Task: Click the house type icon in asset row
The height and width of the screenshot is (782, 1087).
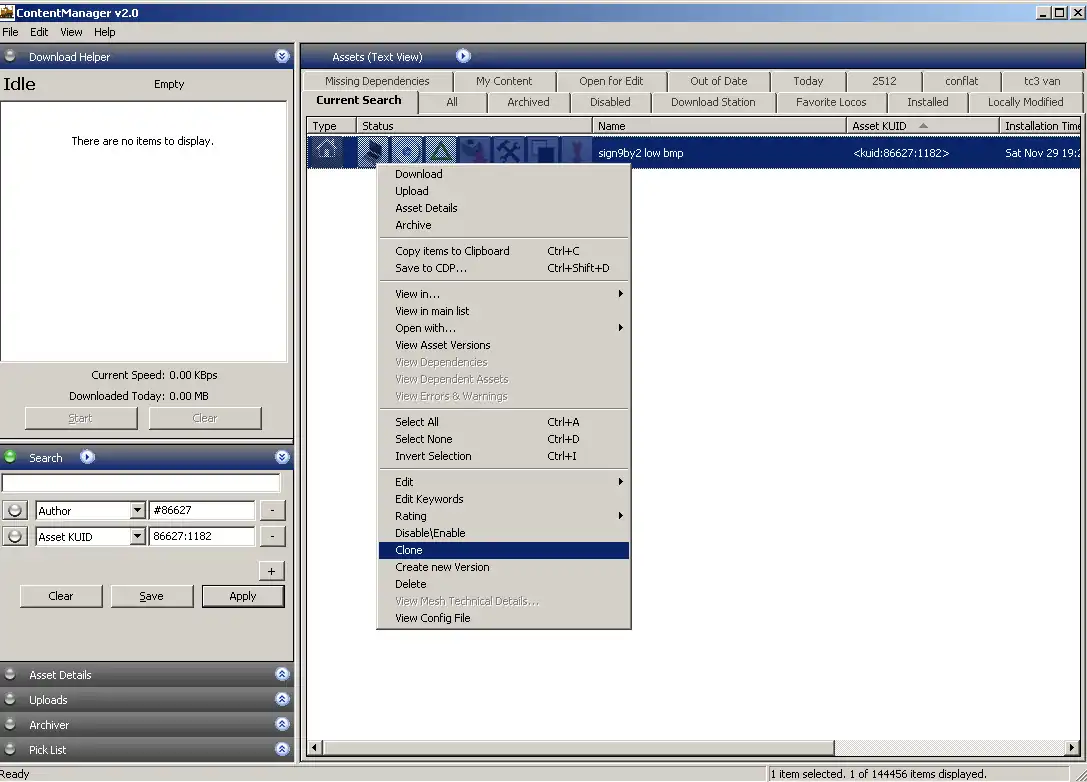Action: (326, 152)
